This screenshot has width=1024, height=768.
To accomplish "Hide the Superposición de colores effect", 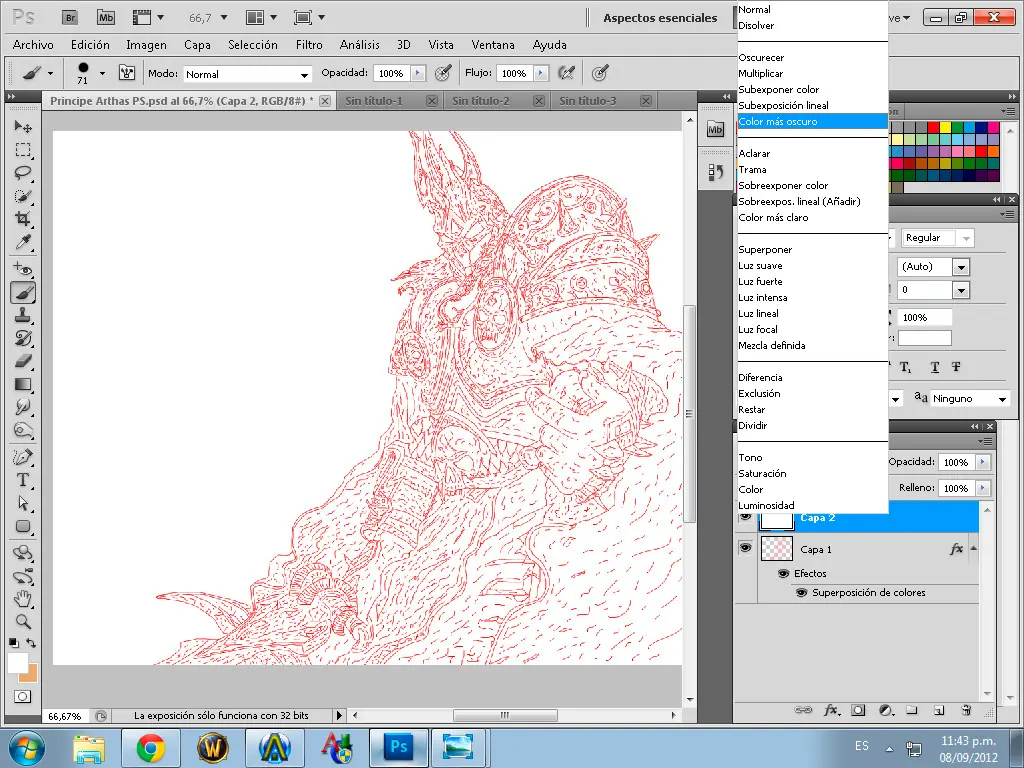I will pyautogui.click(x=801, y=592).
